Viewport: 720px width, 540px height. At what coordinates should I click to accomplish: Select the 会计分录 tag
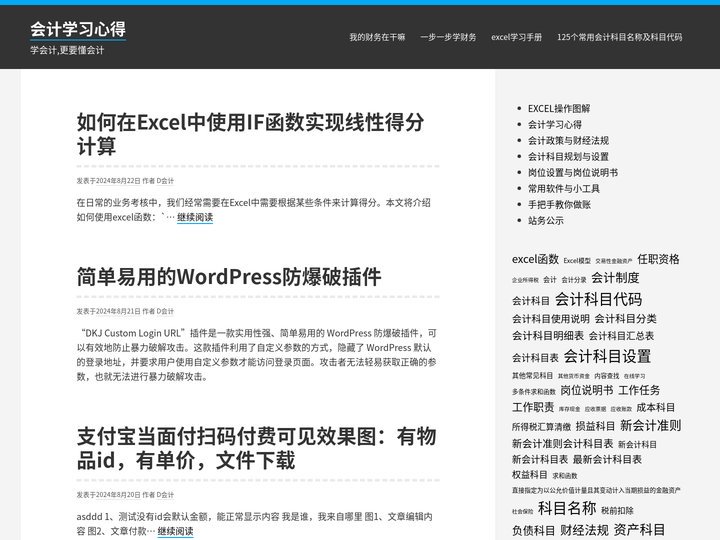pyautogui.click(x=574, y=280)
